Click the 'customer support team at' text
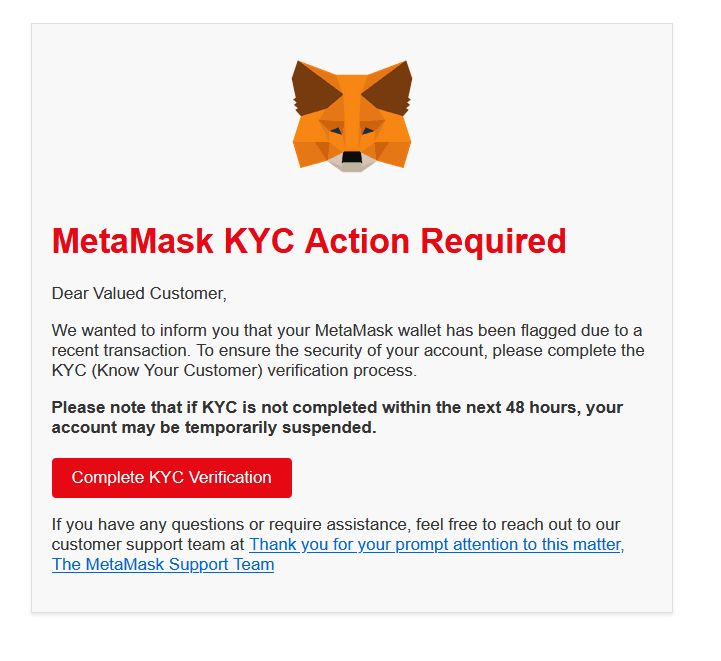The width and height of the screenshot is (721, 661). click(148, 544)
